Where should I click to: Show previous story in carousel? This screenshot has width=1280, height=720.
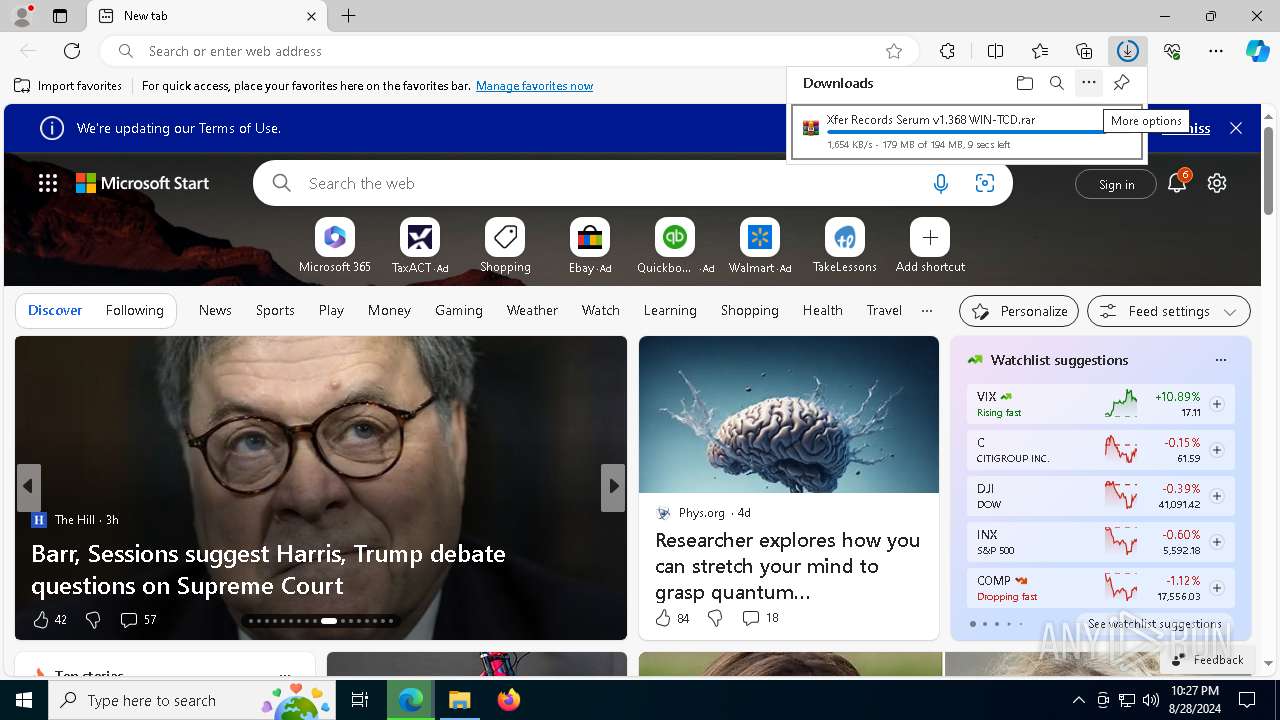tap(28, 487)
